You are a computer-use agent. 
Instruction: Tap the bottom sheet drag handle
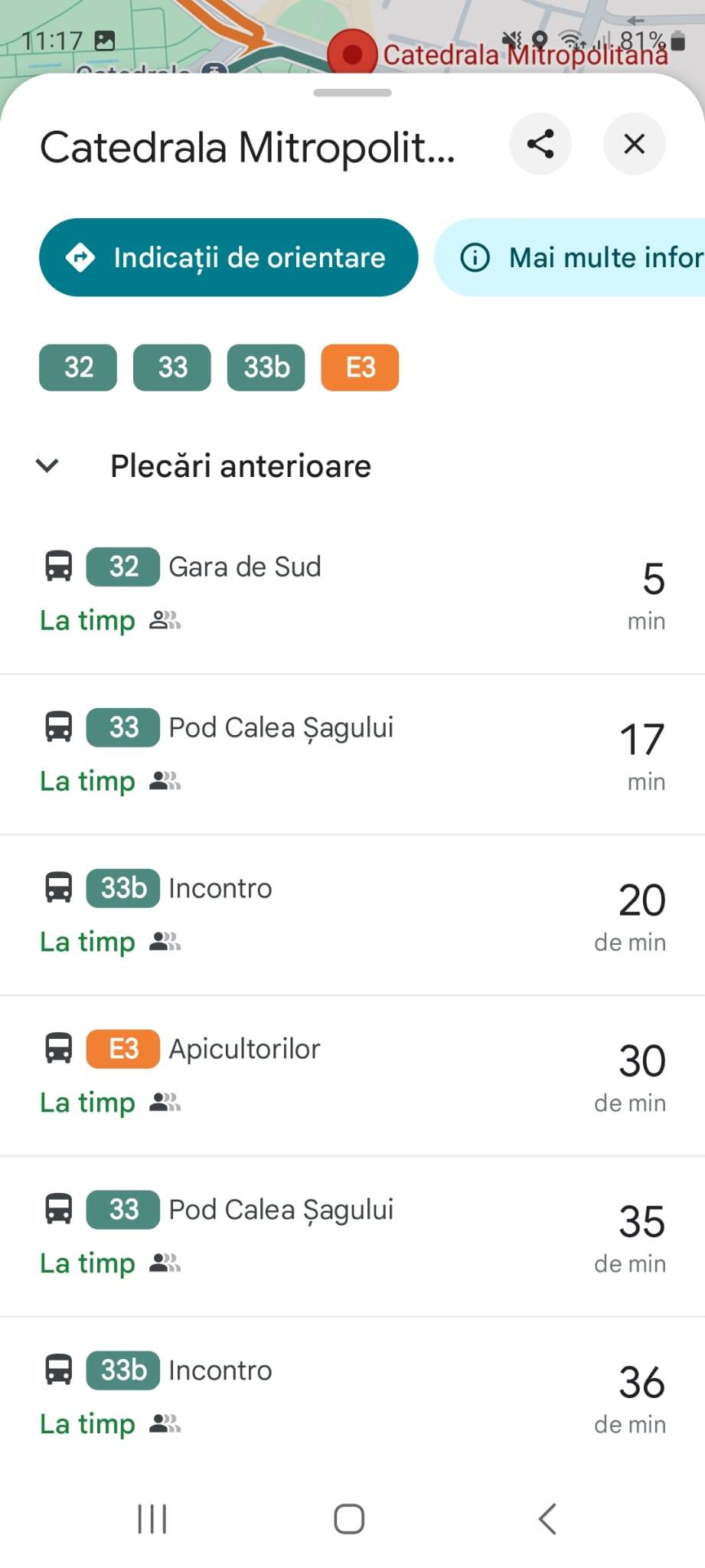[352, 93]
